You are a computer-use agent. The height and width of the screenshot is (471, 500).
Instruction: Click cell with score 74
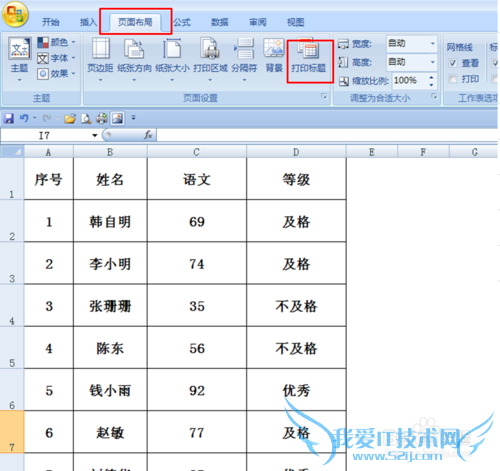click(x=197, y=264)
